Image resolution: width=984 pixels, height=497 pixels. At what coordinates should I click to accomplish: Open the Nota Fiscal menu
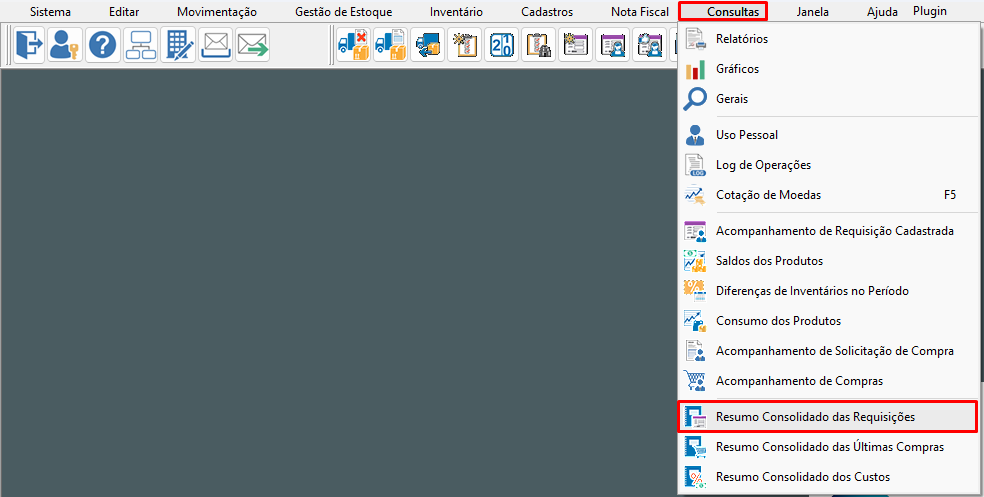(640, 12)
